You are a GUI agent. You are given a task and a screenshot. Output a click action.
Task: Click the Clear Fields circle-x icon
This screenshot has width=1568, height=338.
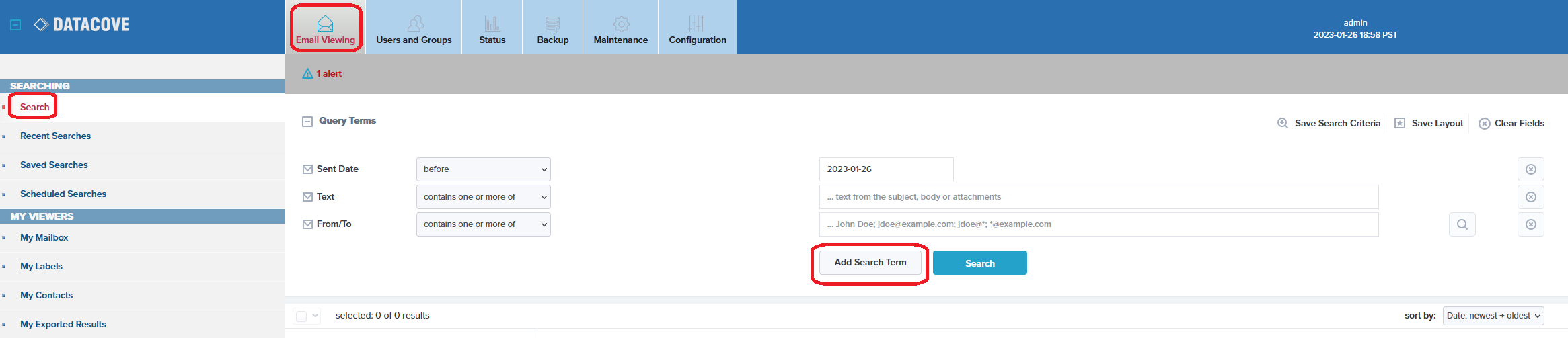1484,124
